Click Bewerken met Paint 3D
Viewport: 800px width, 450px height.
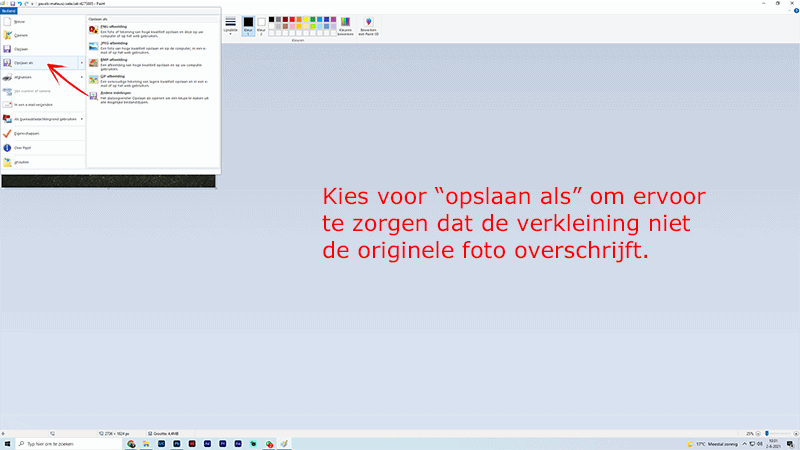pyautogui.click(x=368, y=26)
